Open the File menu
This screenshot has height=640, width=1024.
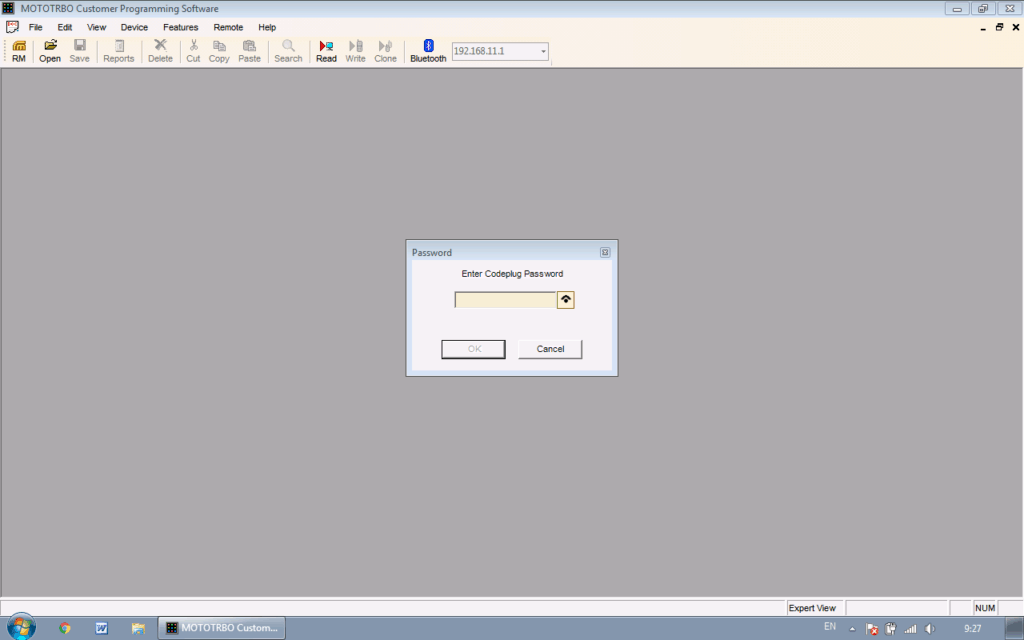coord(36,27)
